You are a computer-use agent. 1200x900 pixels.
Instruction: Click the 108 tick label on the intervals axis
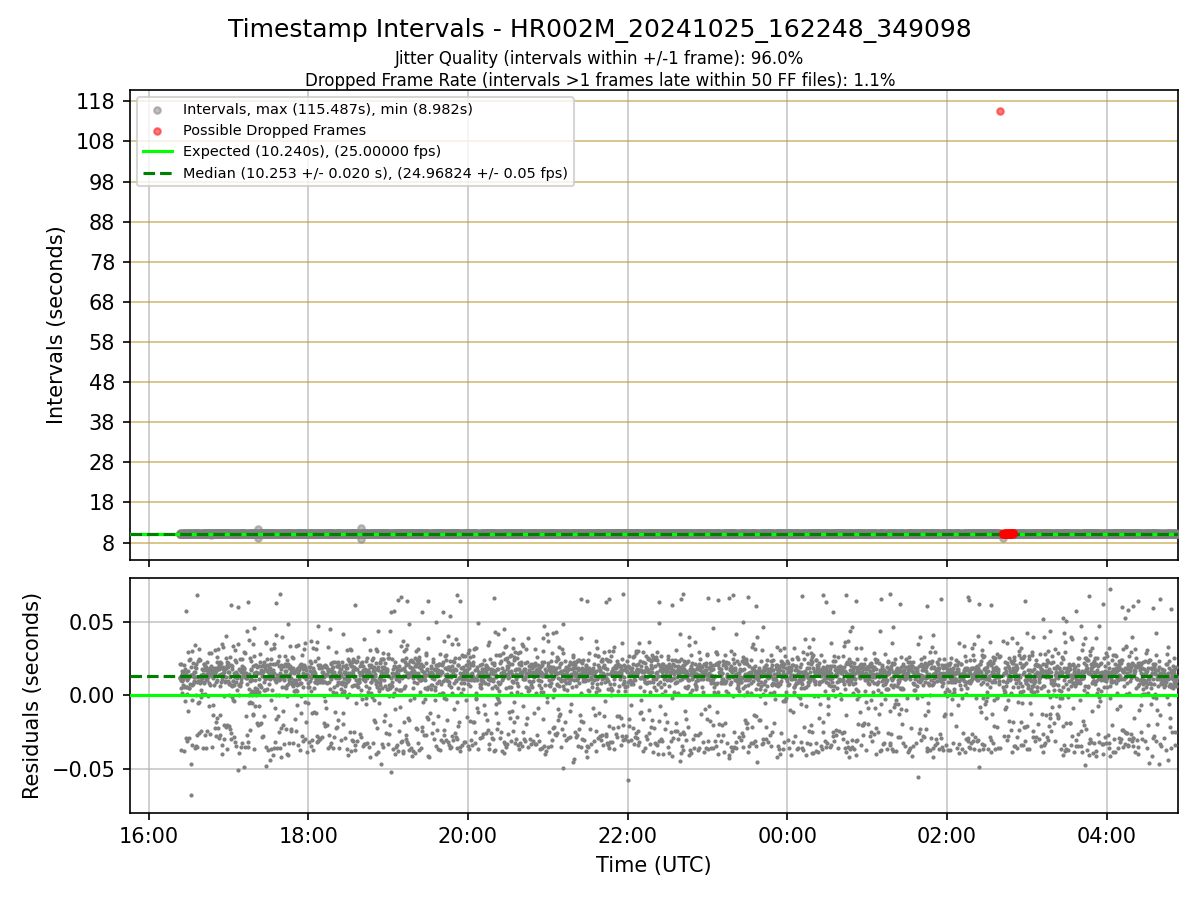(x=96, y=141)
